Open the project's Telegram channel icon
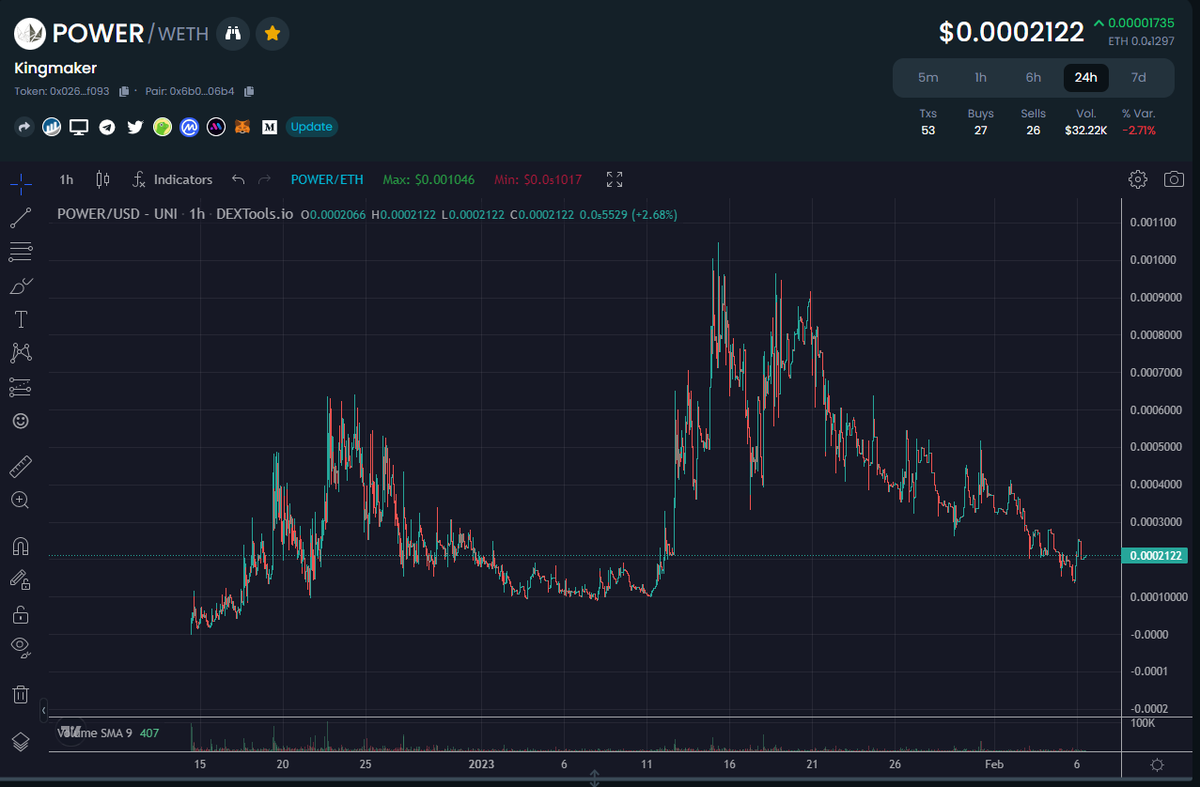 (x=107, y=127)
